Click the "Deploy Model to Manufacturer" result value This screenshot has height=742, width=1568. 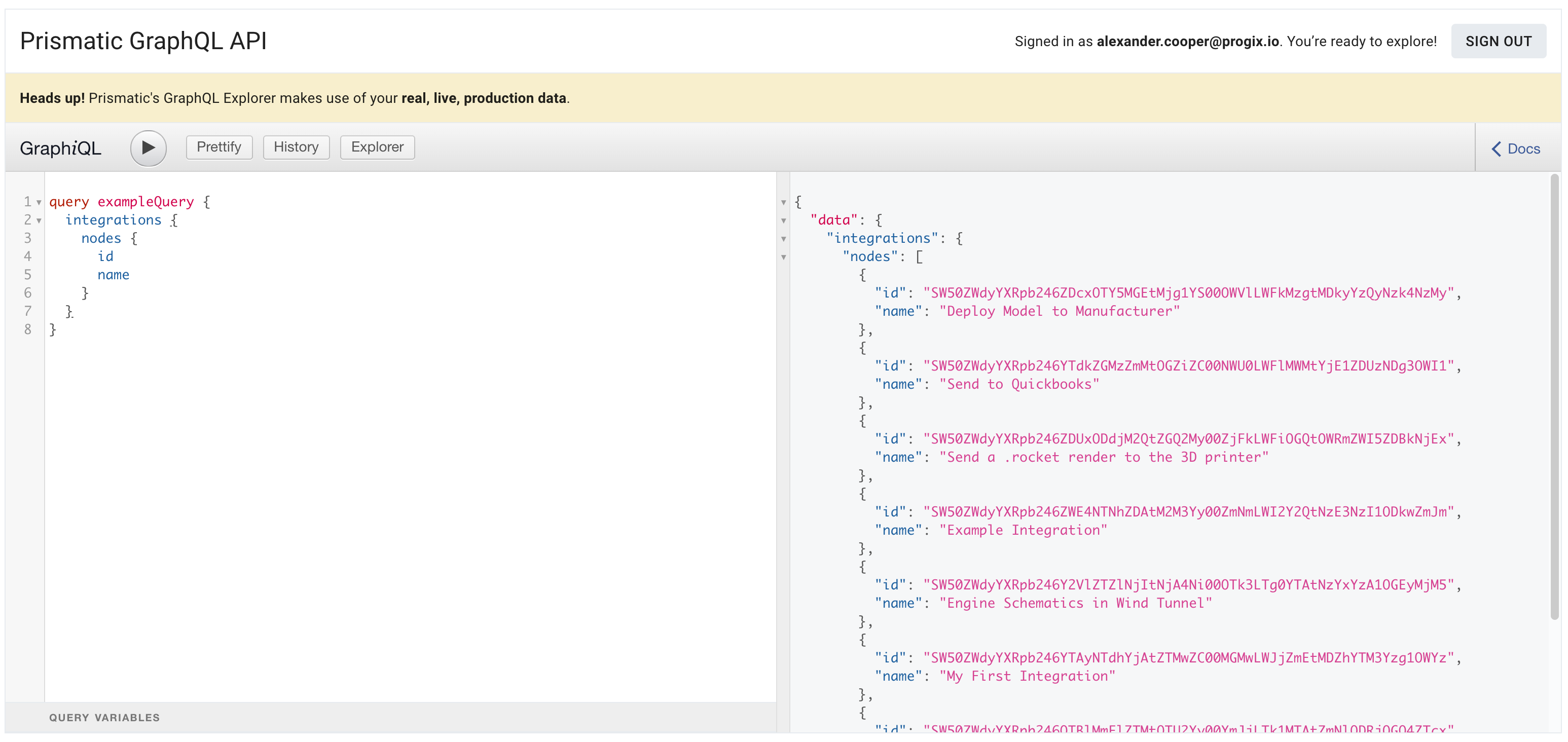1059,312
